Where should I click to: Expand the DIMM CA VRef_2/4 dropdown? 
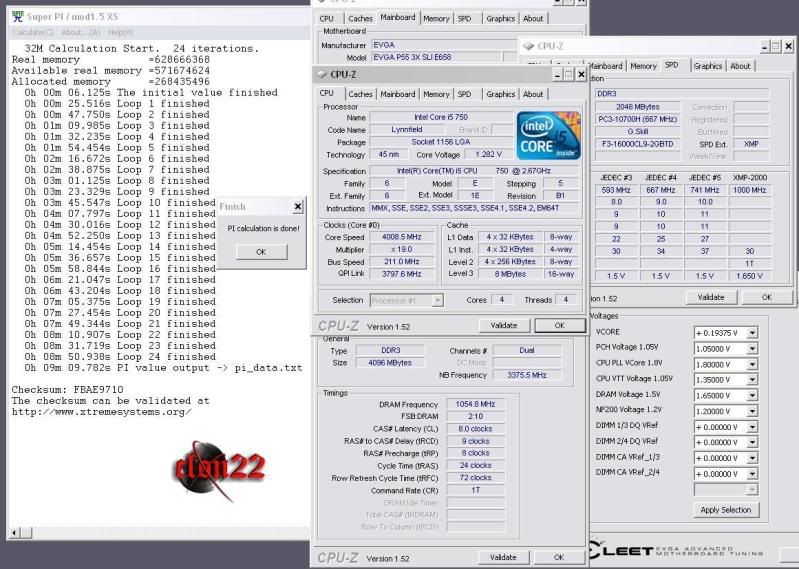(x=752, y=474)
